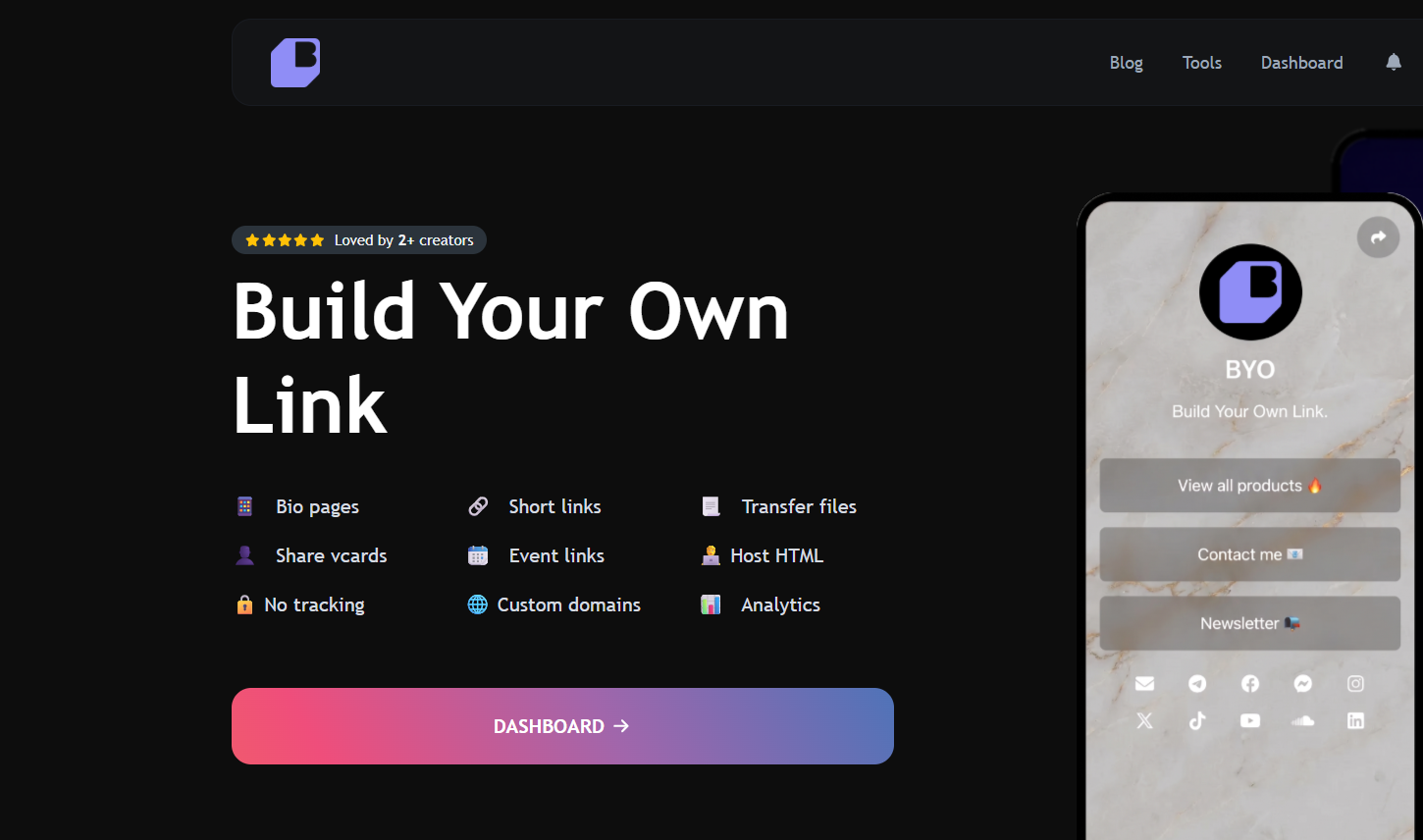The width and height of the screenshot is (1423, 840).
Task: Click the 'Host HTML' text
Action: (776, 555)
